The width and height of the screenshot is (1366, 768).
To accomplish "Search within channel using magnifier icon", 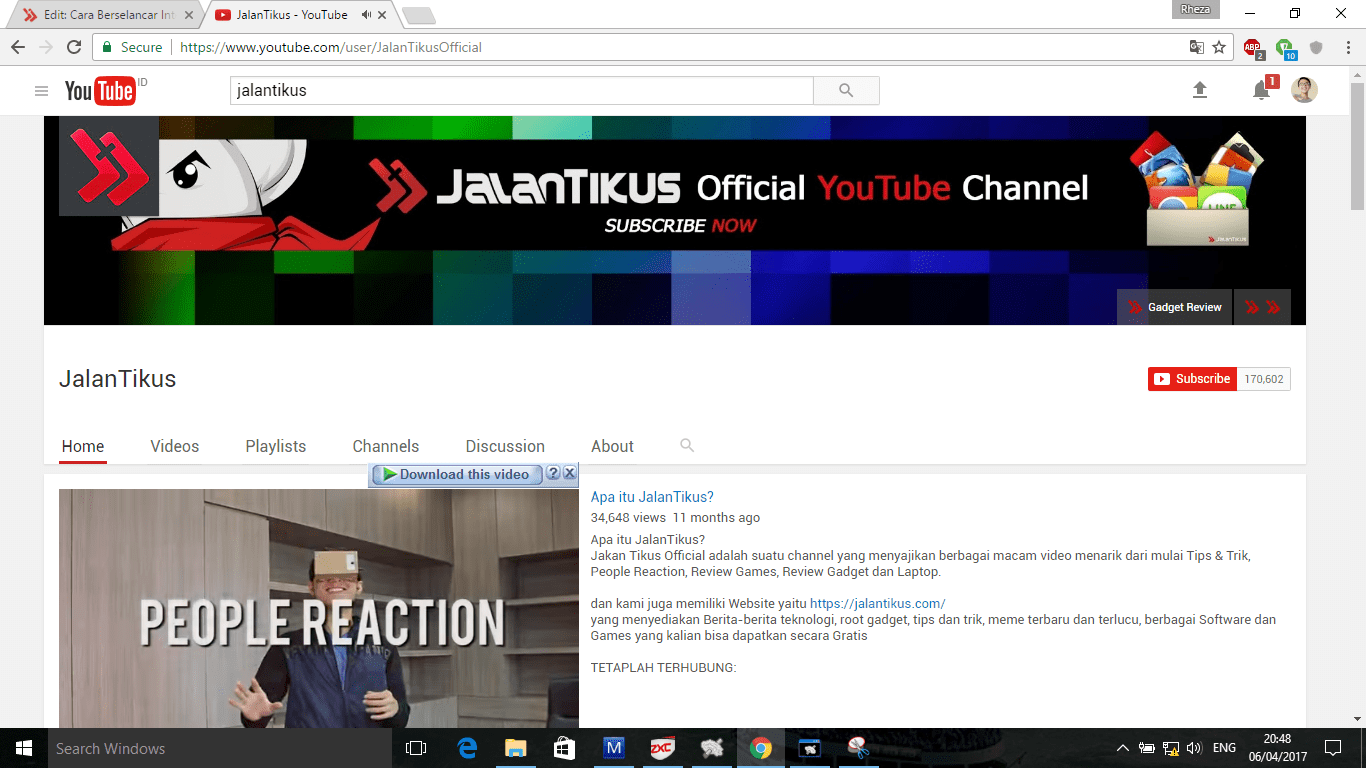I will (x=687, y=446).
